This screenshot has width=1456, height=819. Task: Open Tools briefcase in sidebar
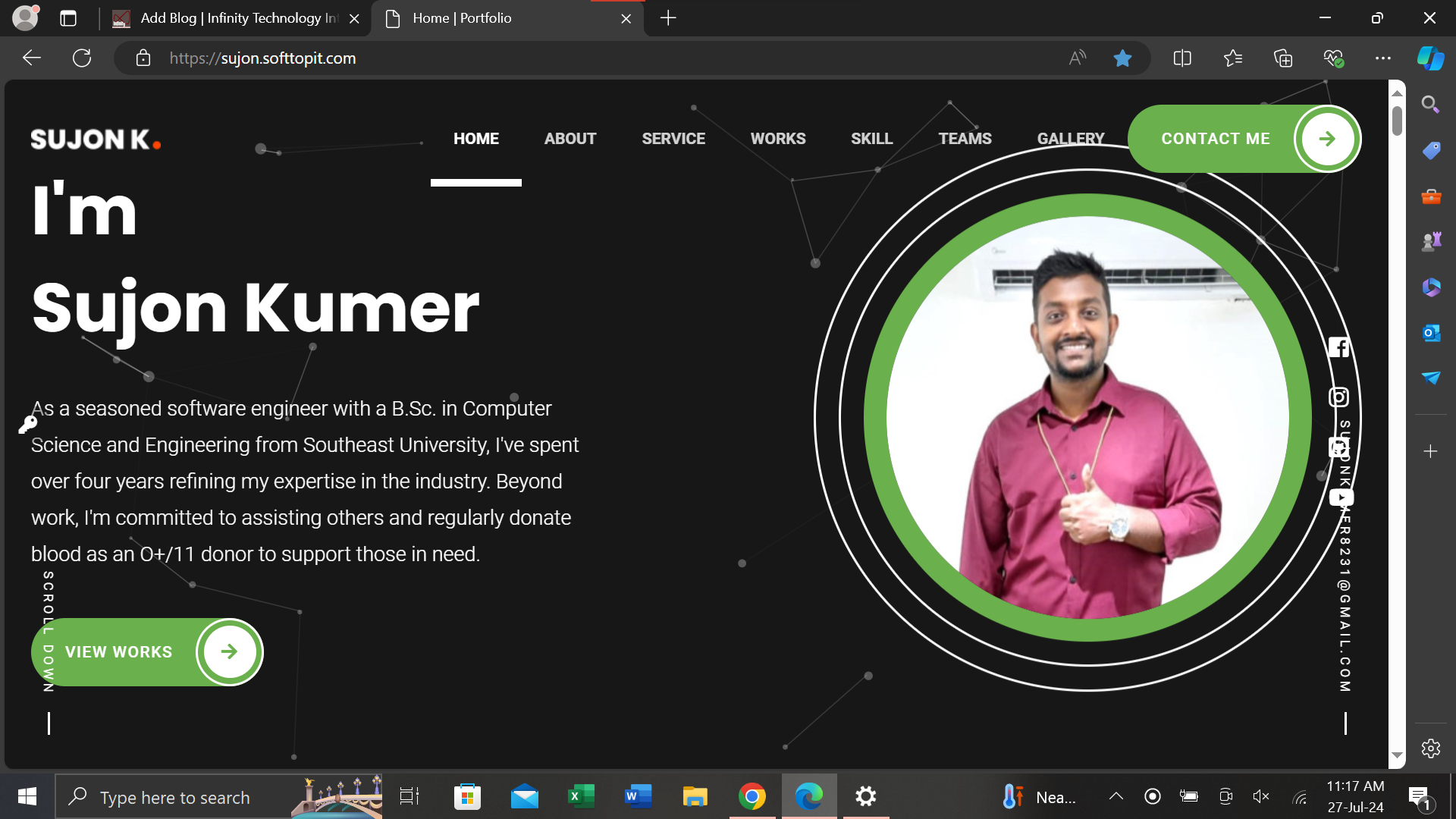pyautogui.click(x=1430, y=196)
